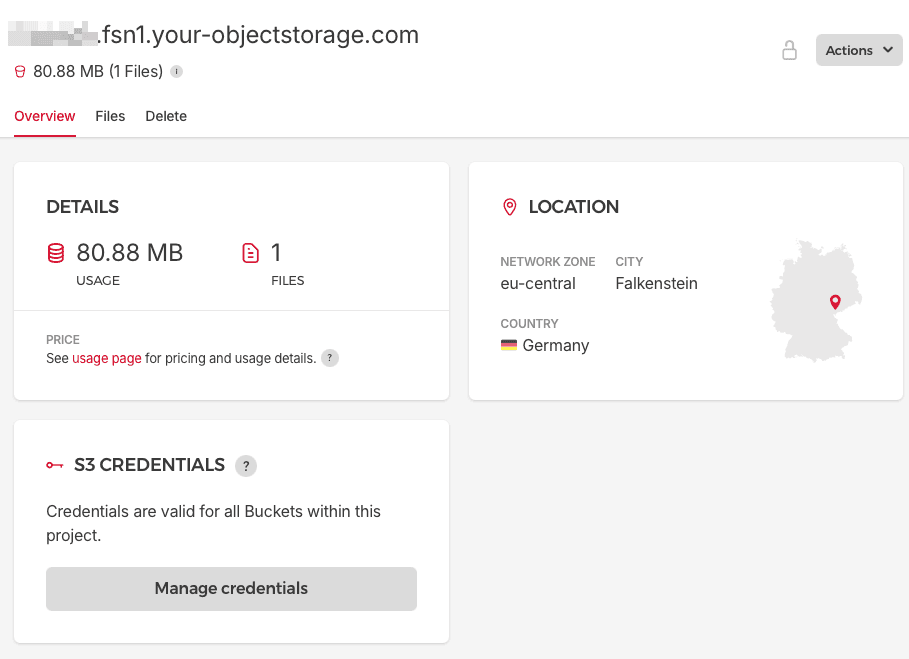Click the lock icon beside Actions
This screenshot has width=909, height=659.
tap(789, 50)
